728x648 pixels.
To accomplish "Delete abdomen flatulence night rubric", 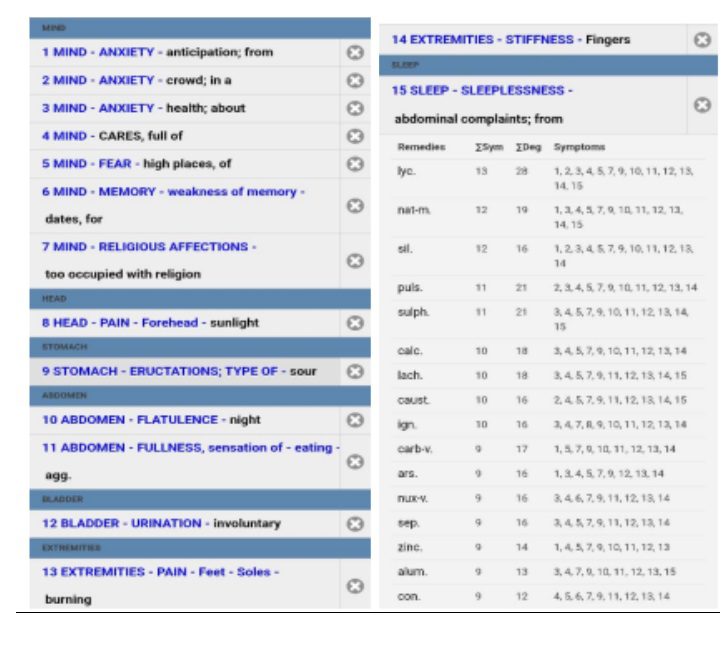I will click(354, 420).
